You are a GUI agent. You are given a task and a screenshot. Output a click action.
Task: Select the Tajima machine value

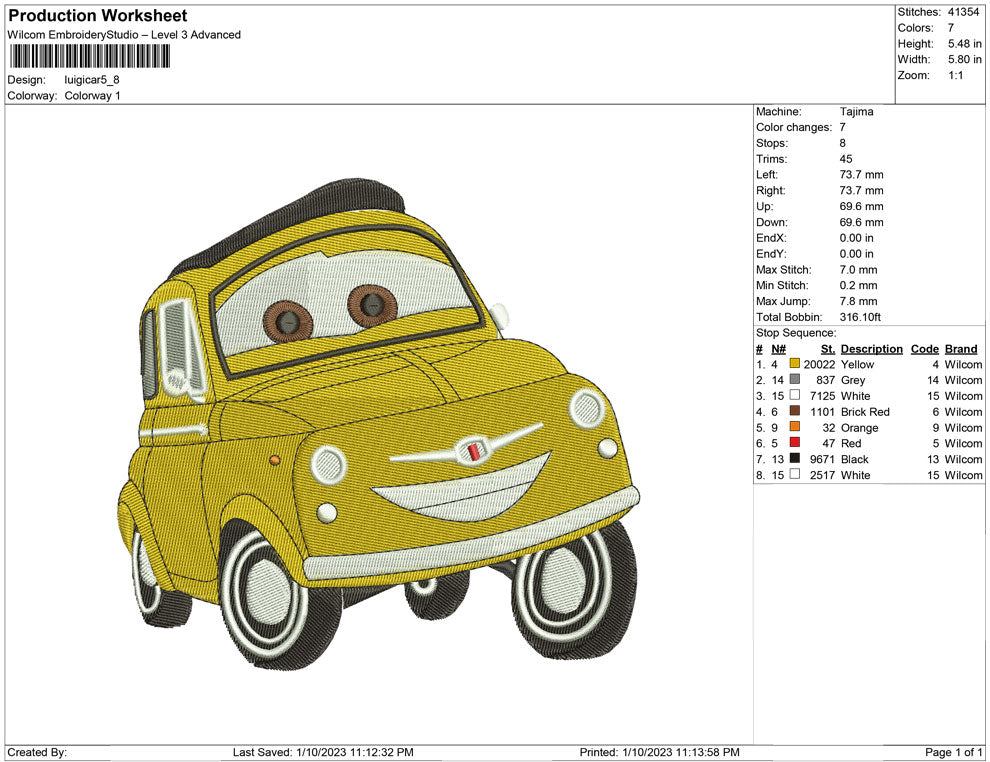tap(856, 112)
